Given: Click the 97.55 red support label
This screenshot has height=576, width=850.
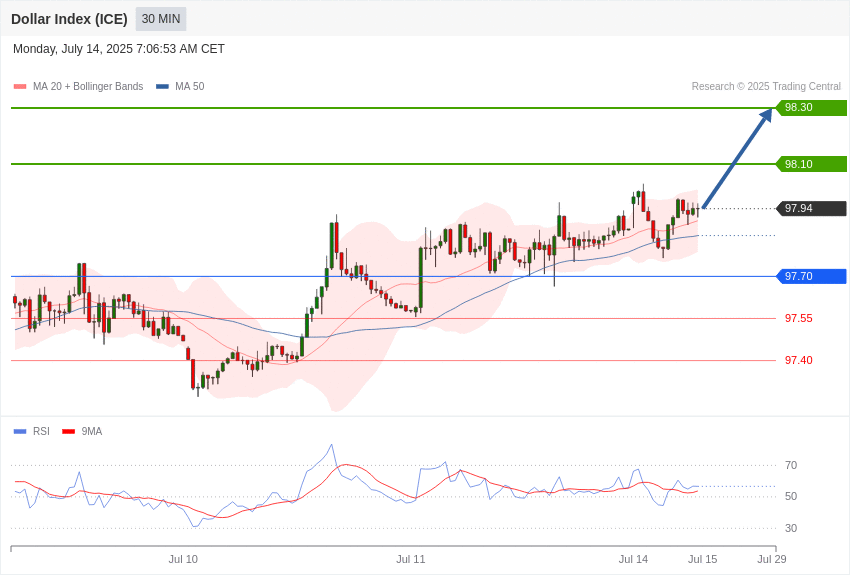Looking at the screenshot, I should (799, 318).
